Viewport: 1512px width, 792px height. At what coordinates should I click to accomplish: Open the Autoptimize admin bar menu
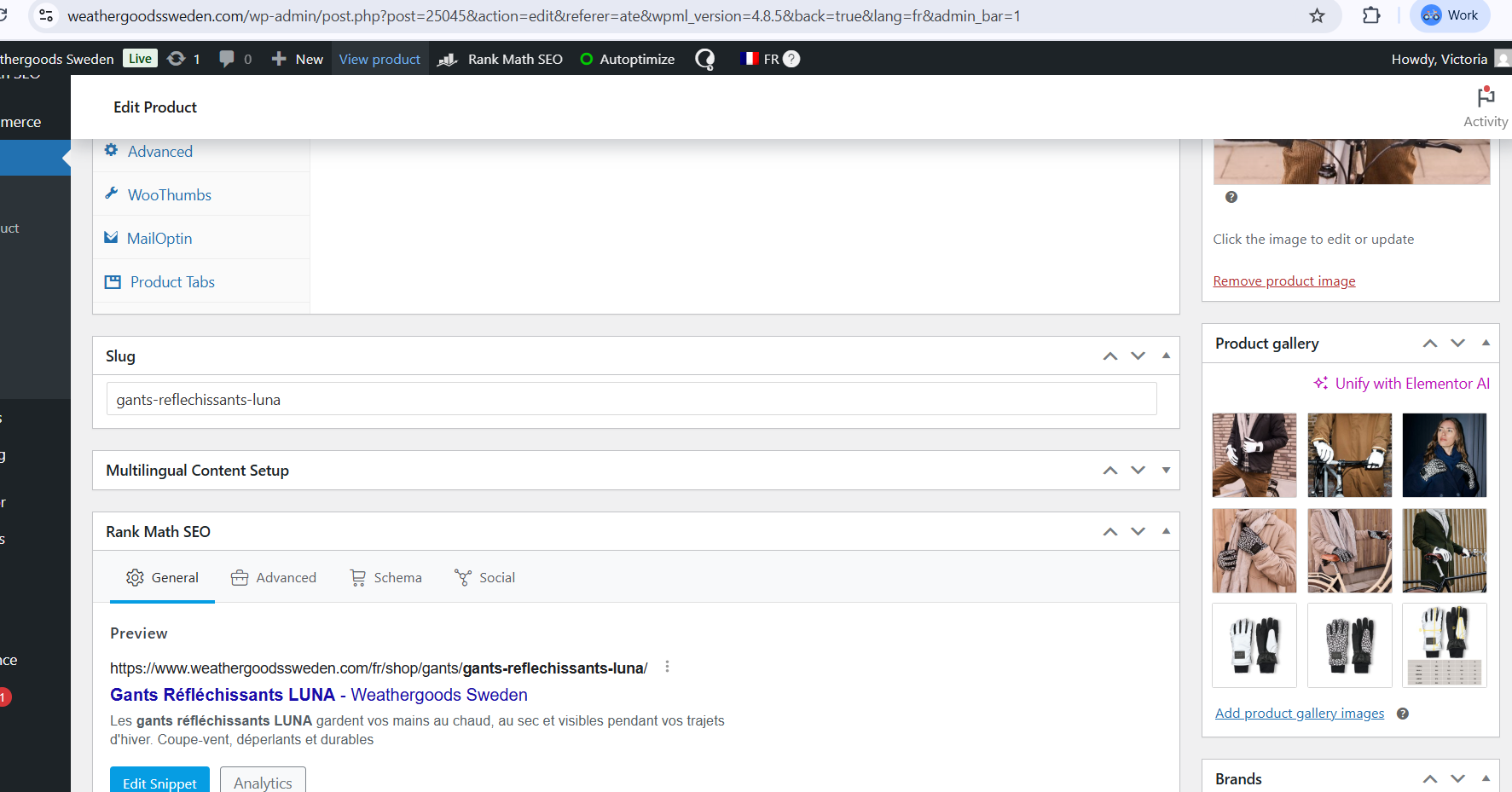coord(627,59)
